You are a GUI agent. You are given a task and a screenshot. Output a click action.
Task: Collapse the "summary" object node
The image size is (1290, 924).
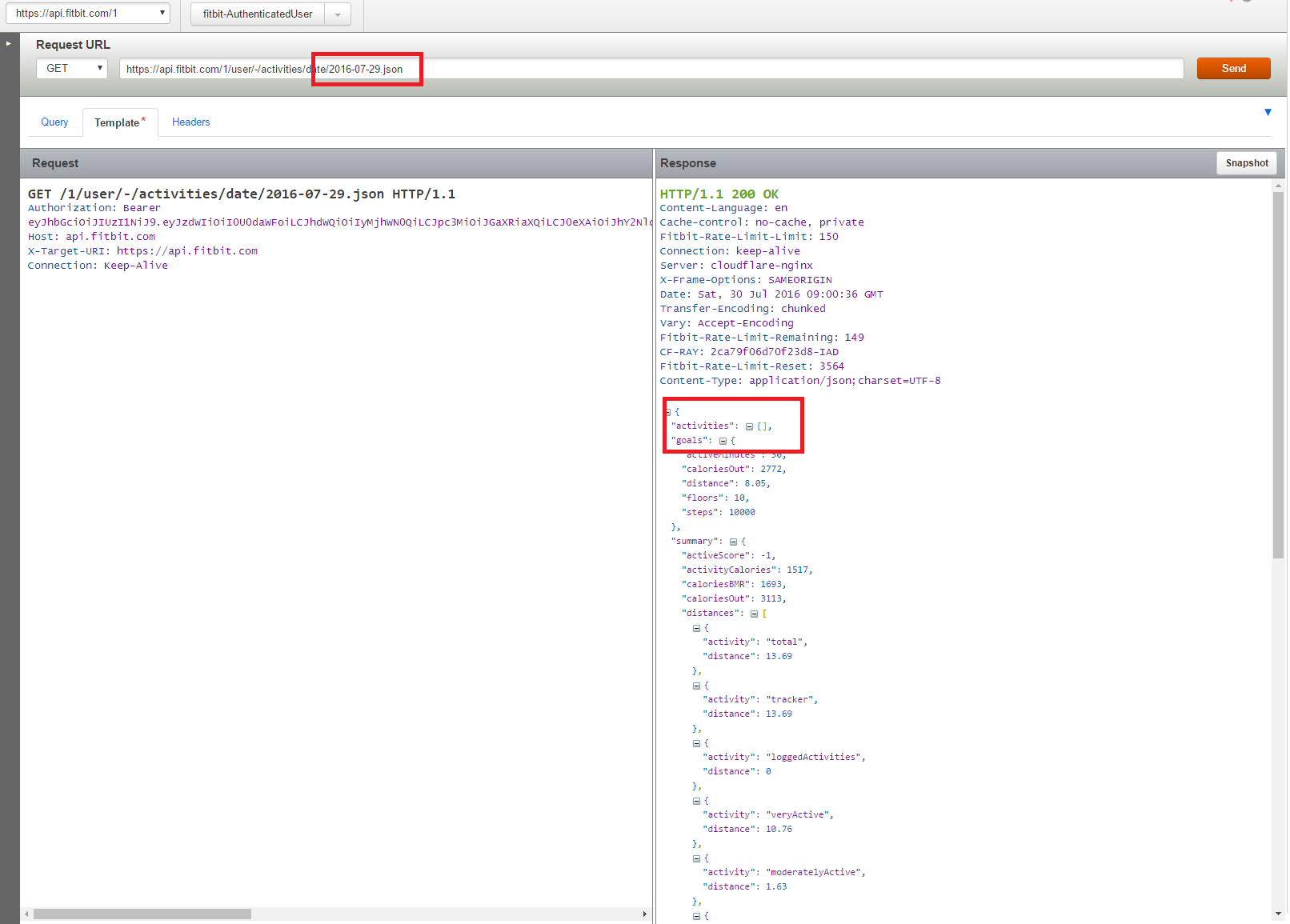coord(733,542)
